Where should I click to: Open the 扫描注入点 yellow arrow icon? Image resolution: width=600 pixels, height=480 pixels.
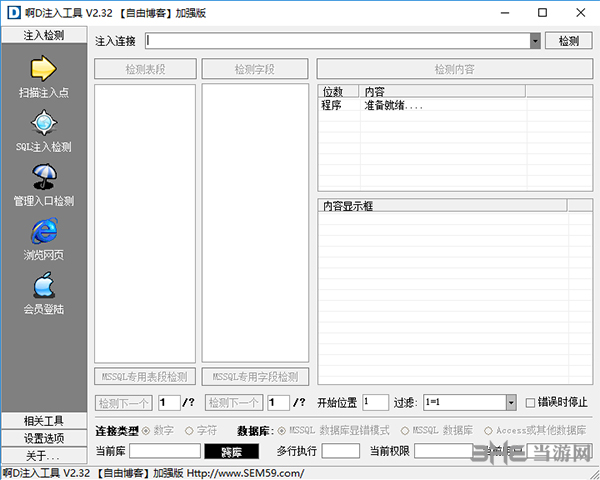[x=43, y=69]
